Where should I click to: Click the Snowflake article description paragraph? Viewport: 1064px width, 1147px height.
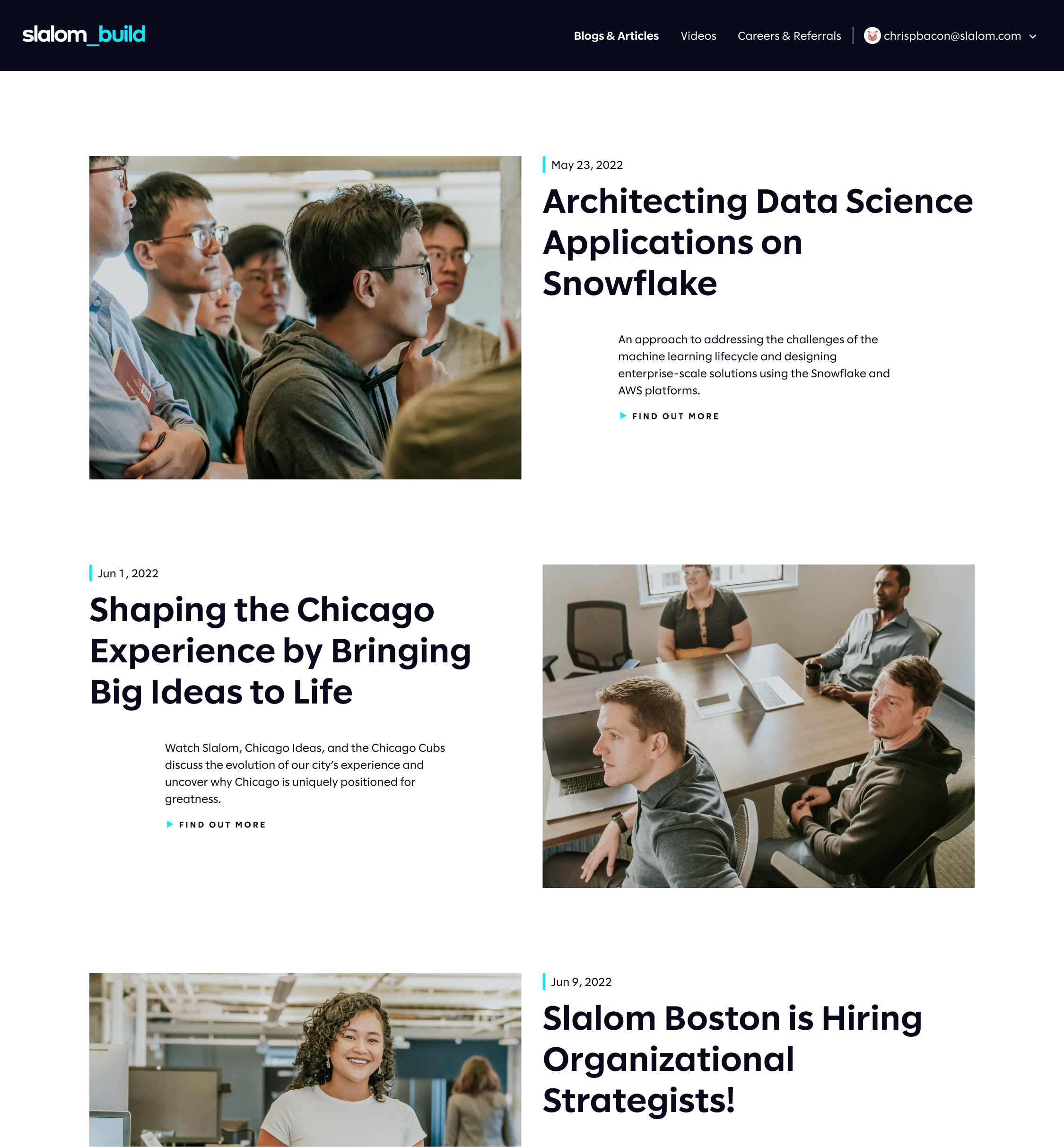click(754, 365)
